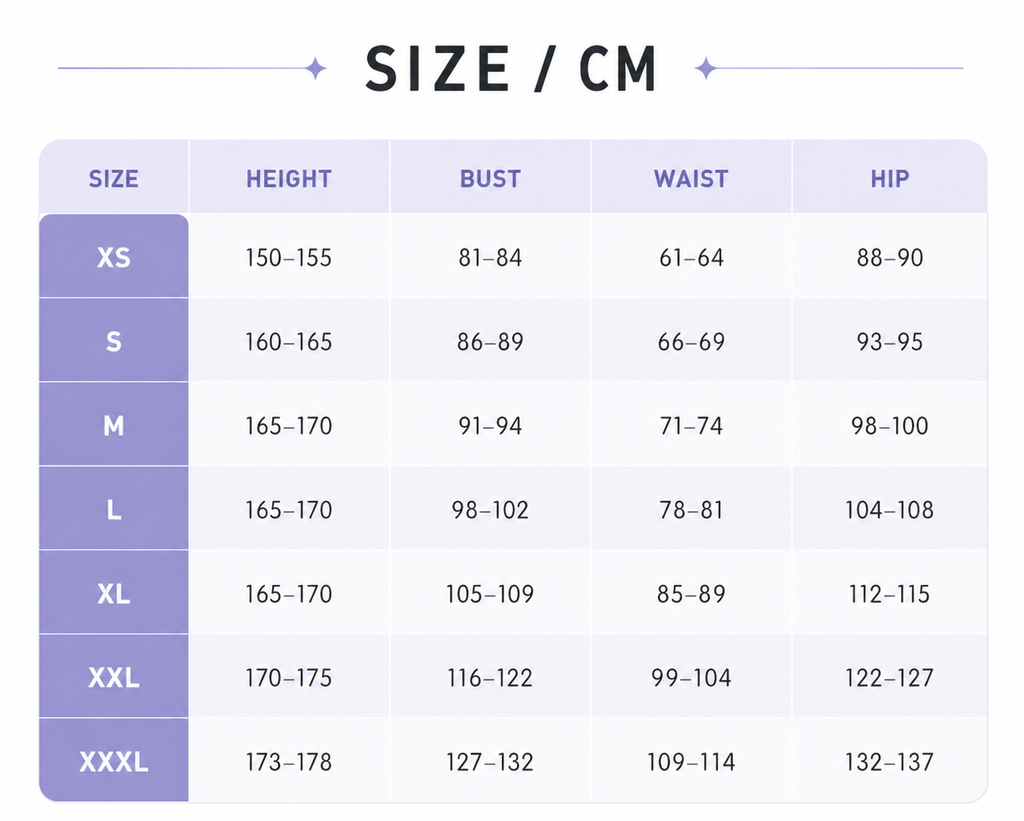This screenshot has height=821, width=1024.
Task: Pick the L size row label
Action: pyautogui.click(x=114, y=509)
